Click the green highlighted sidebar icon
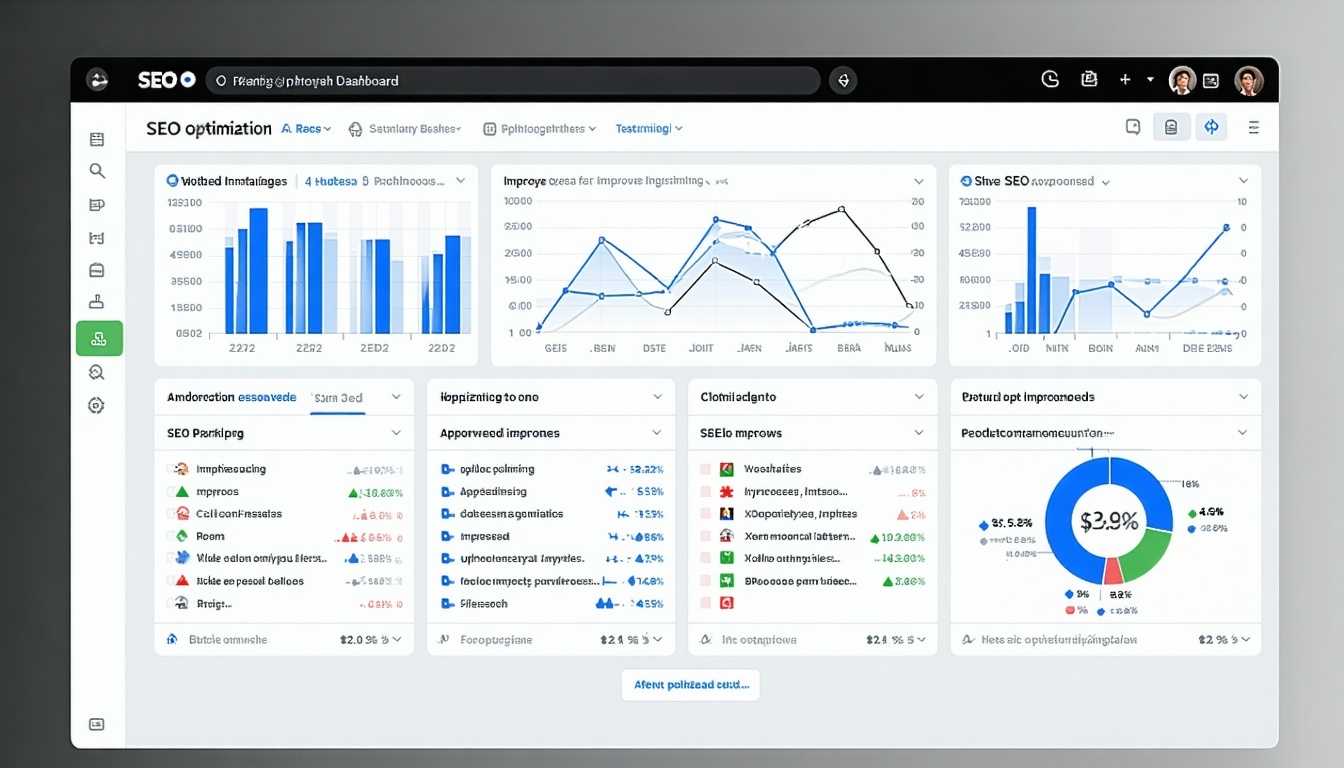 pos(99,339)
